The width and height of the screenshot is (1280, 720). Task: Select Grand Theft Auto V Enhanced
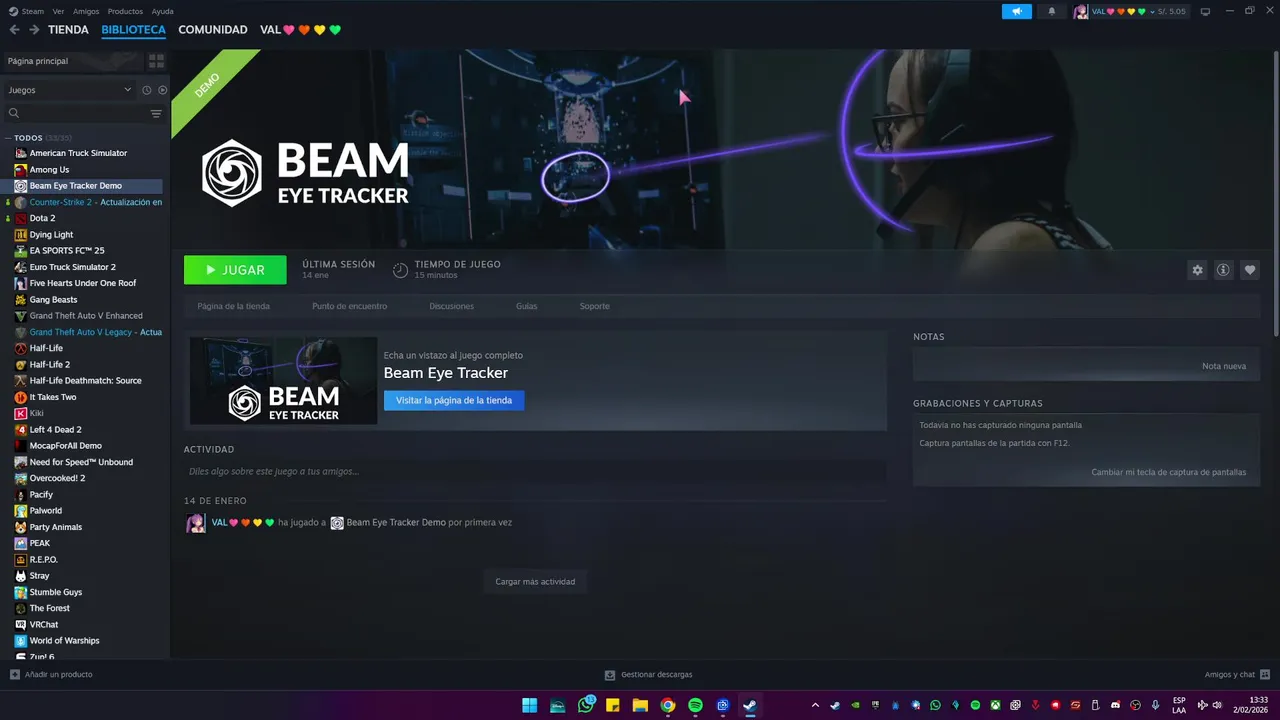84,316
